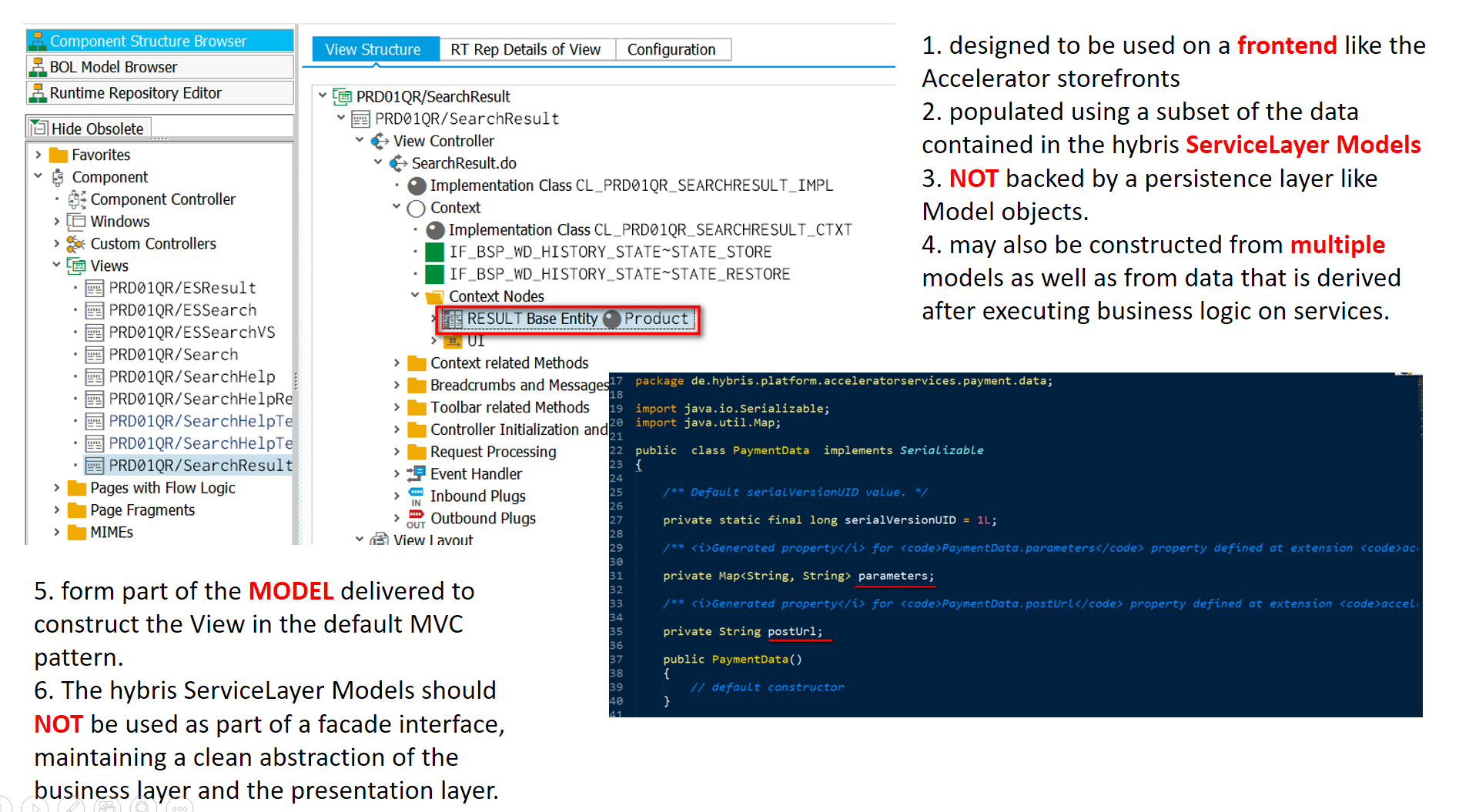Click the Views node icon
The height and width of the screenshot is (812, 1459).
(x=76, y=266)
